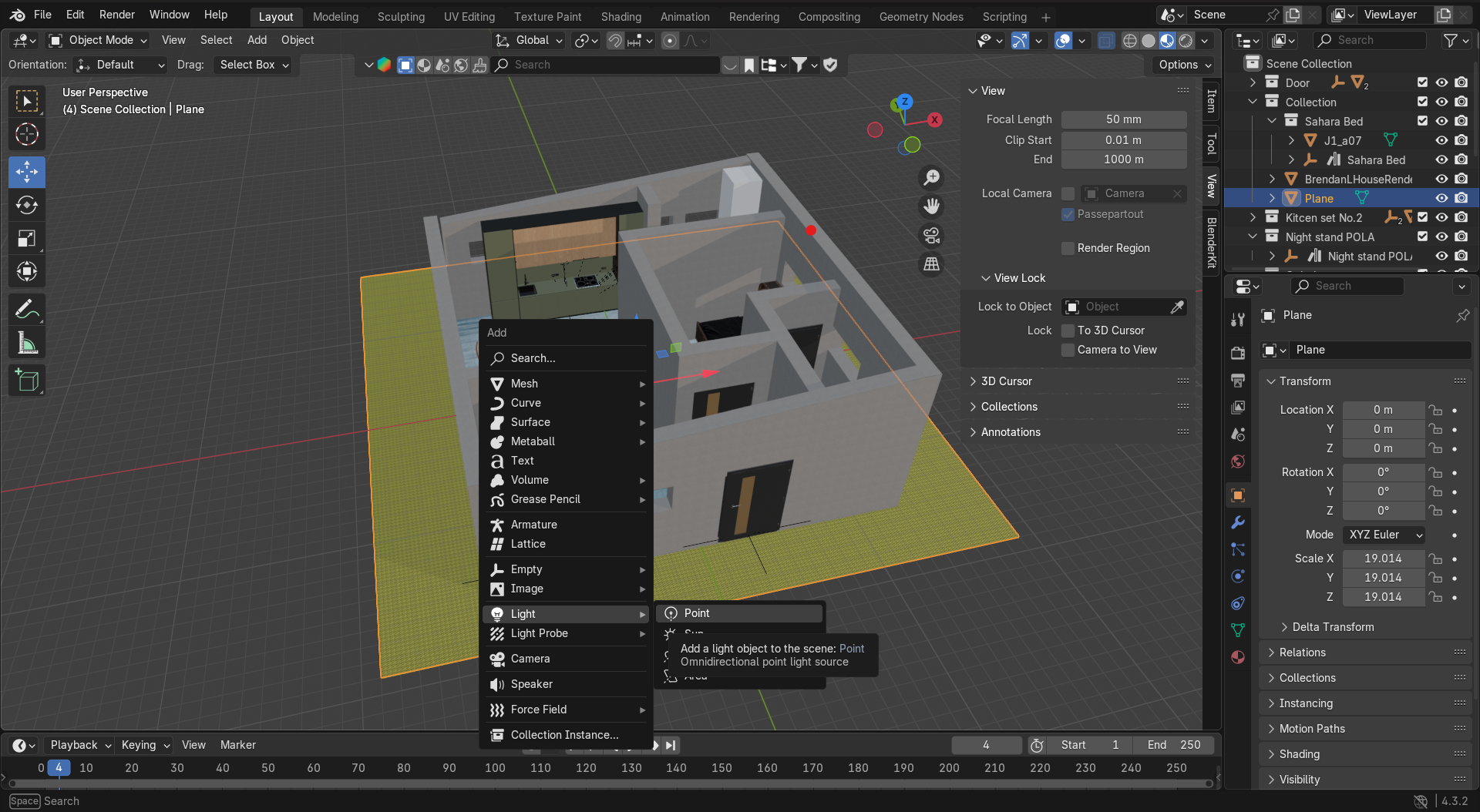Screen dimensions: 1480x812
Task: Choose Camera in the Add menu
Action: pos(567,659)
